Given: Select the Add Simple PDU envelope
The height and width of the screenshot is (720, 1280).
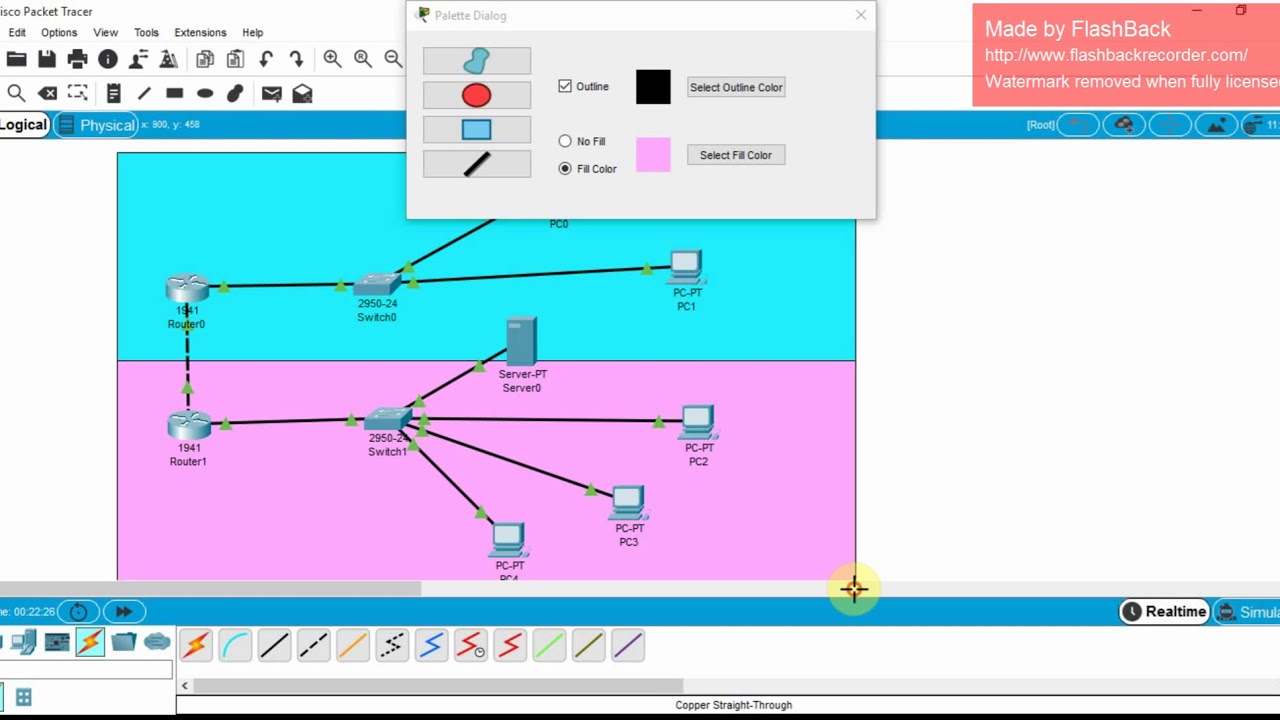Looking at the screenshot, I should (271, 93).
